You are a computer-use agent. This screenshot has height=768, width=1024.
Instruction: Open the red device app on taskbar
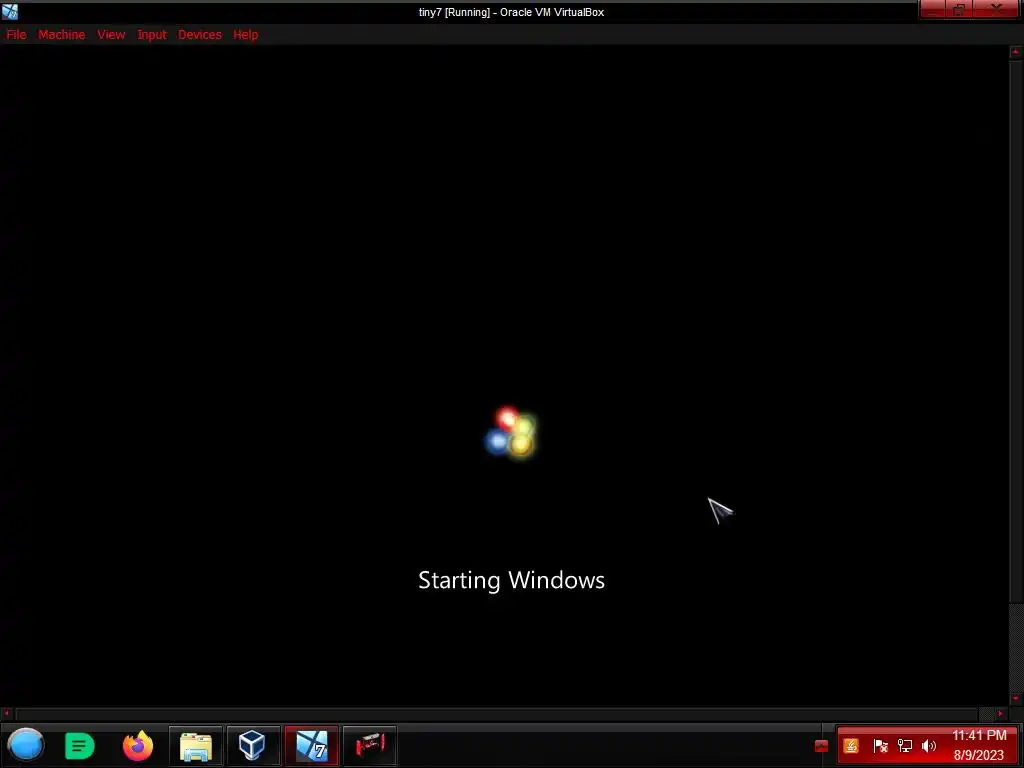370,746
